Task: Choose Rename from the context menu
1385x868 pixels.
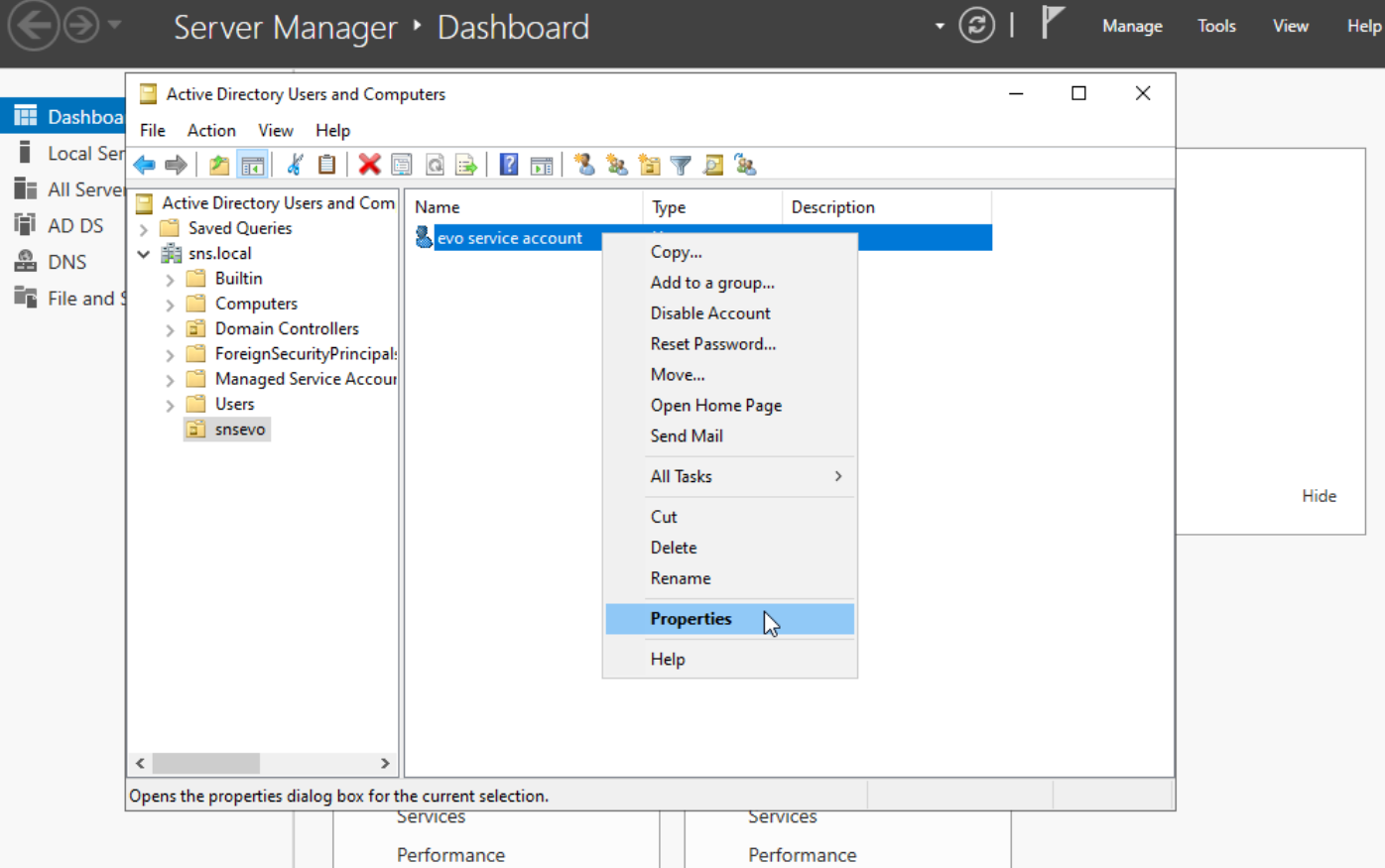Action: [729, 577]
